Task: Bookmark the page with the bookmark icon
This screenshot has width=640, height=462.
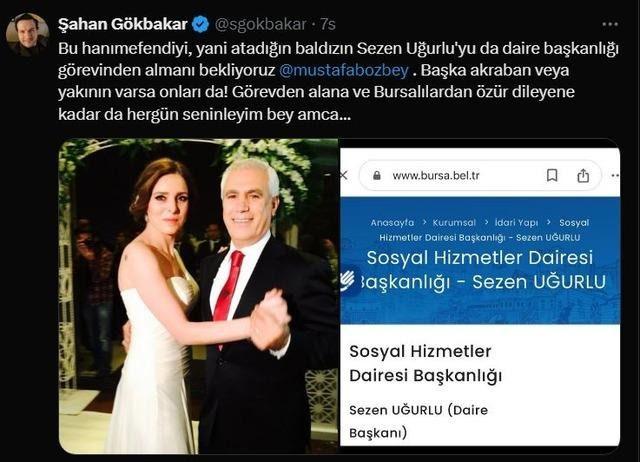Action: (x=552, y=175)
